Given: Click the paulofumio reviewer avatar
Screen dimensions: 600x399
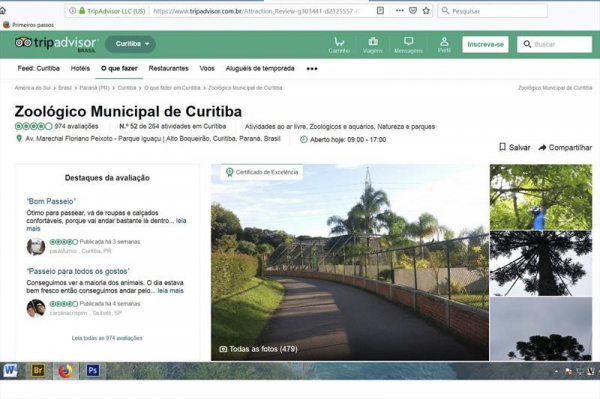Looking at the screenshot, I should (36, 246).
